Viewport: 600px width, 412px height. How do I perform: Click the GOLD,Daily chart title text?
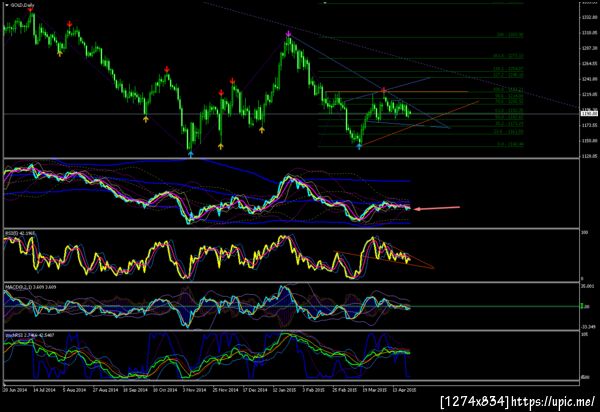tap(22, 5)
